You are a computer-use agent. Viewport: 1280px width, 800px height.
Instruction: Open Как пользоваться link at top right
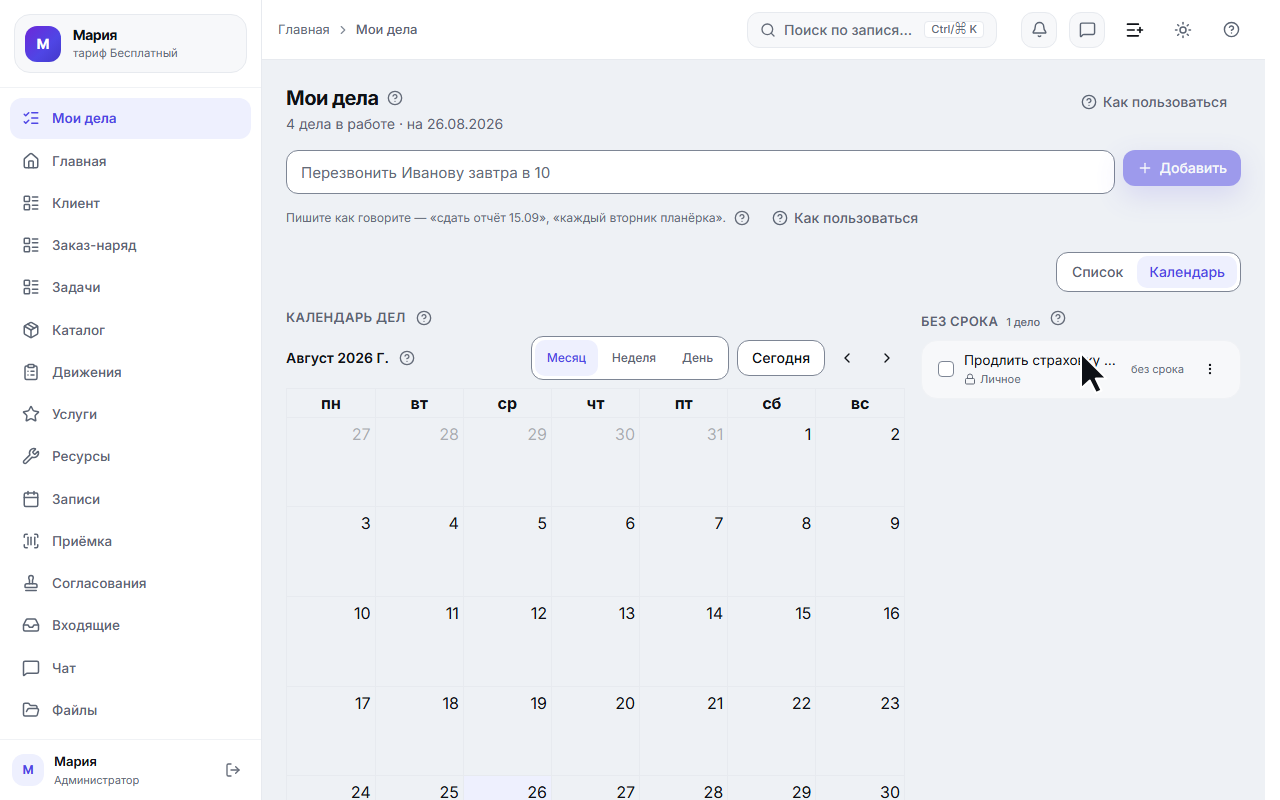1154,102
